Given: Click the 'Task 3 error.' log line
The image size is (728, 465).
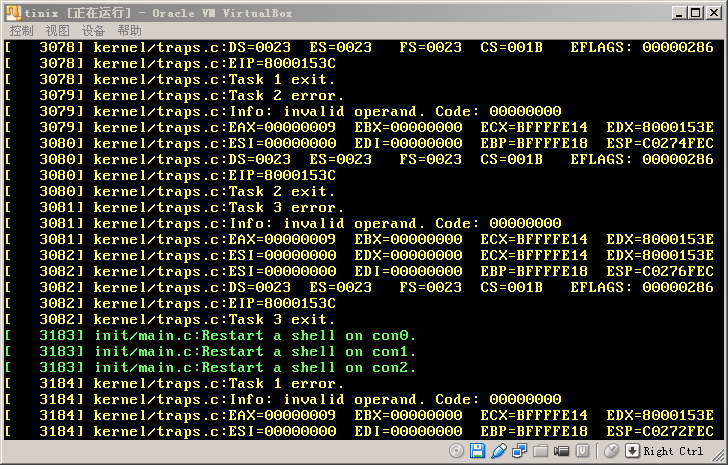Looking at the screenshot, I should (x=175, y=207).
